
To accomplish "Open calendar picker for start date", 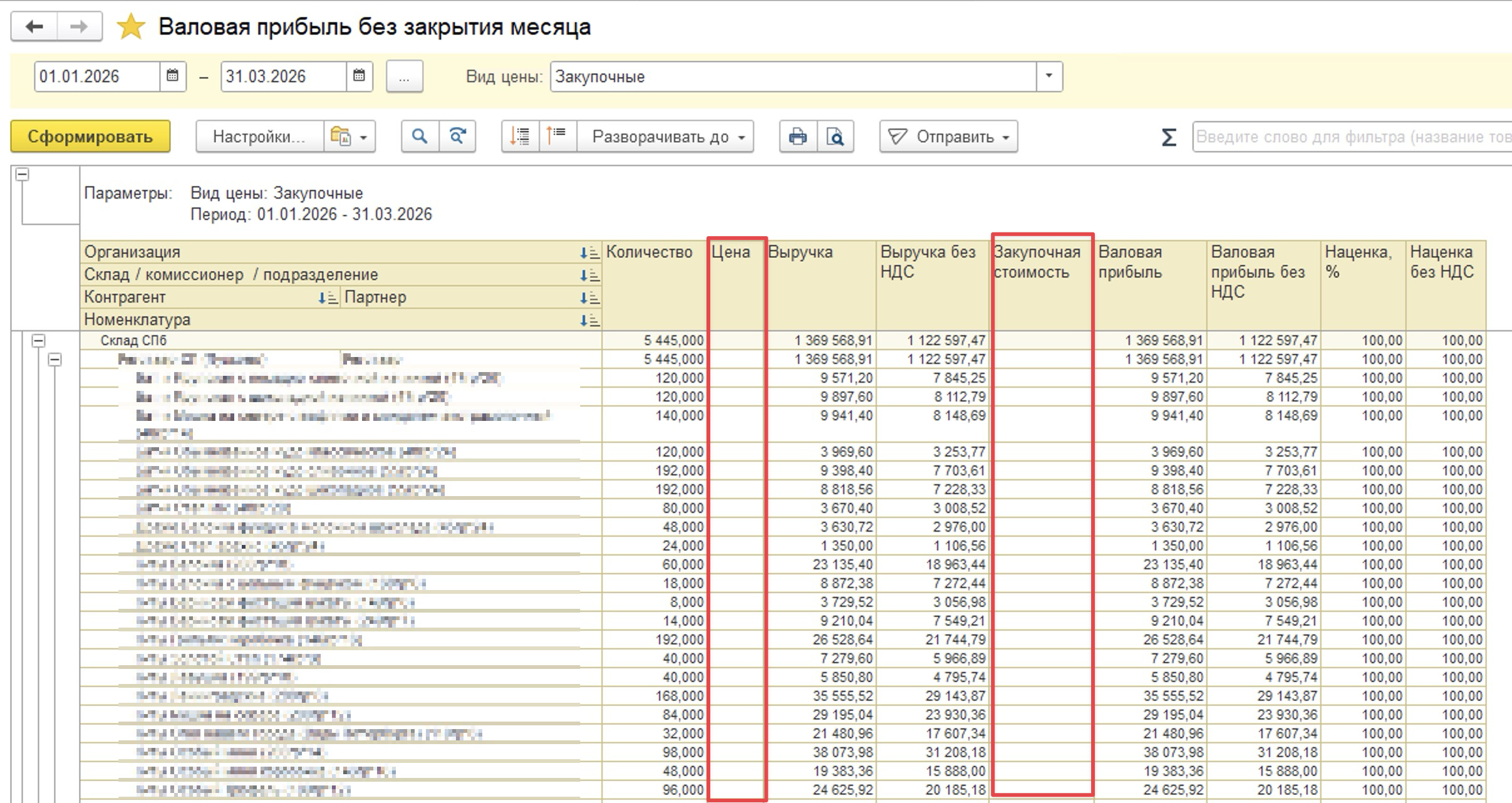I will (x=172, y=76).
